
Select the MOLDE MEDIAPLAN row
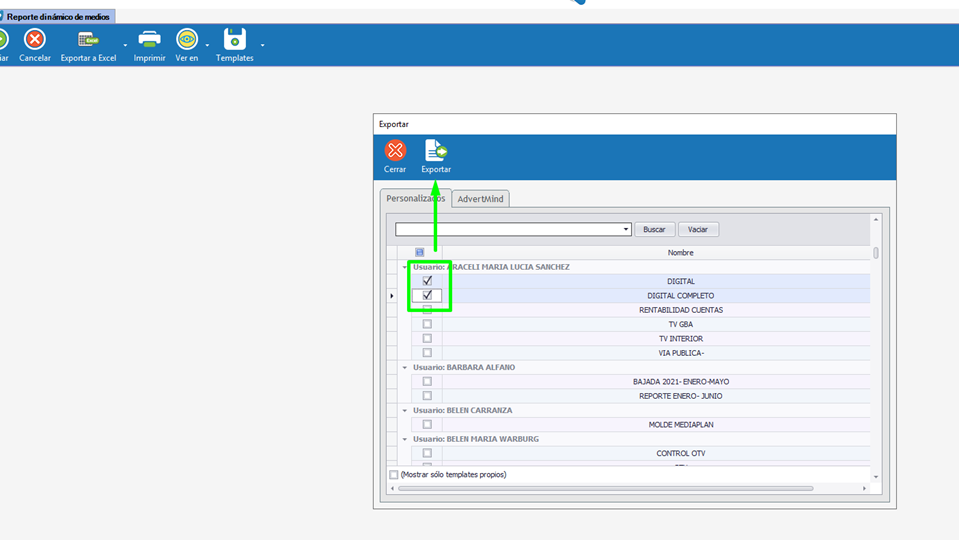point(680,425)
